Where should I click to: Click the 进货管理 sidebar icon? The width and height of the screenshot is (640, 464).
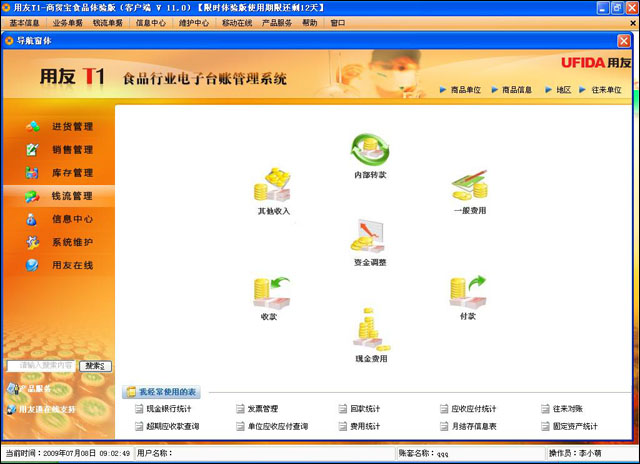[x=33, y=127]
